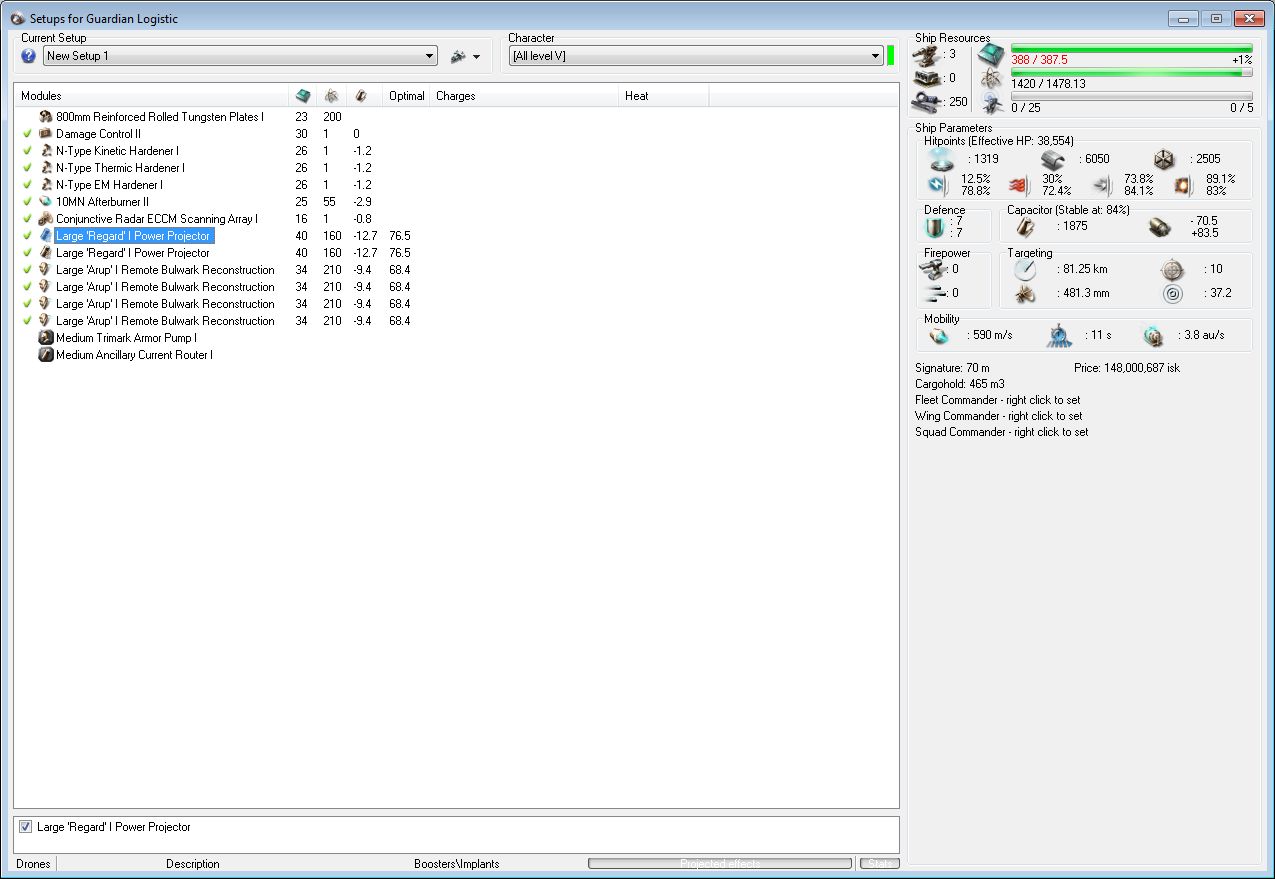1275x879 pixels.
Task: Click the EM resistance icon
Action: click(937, 184)
